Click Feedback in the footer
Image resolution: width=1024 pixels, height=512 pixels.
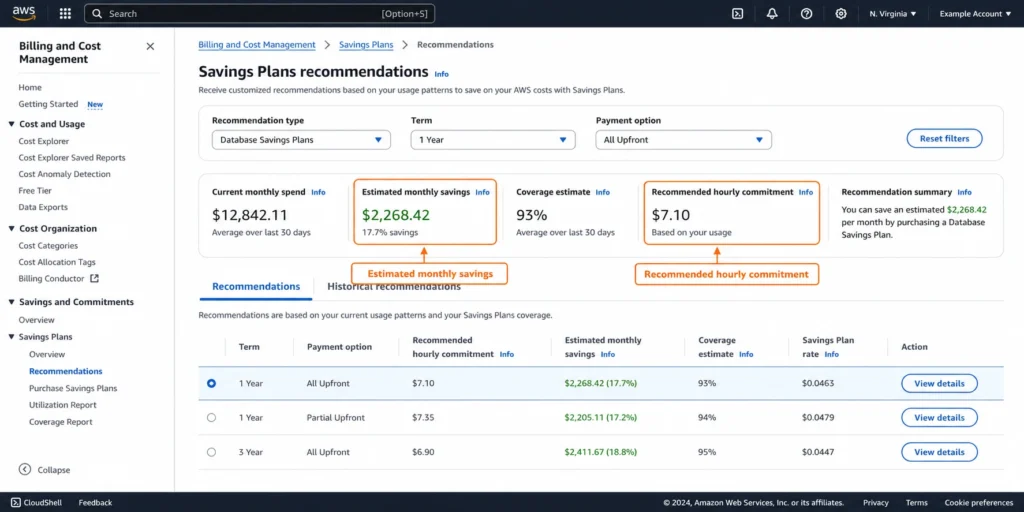(x=95, y=502)
